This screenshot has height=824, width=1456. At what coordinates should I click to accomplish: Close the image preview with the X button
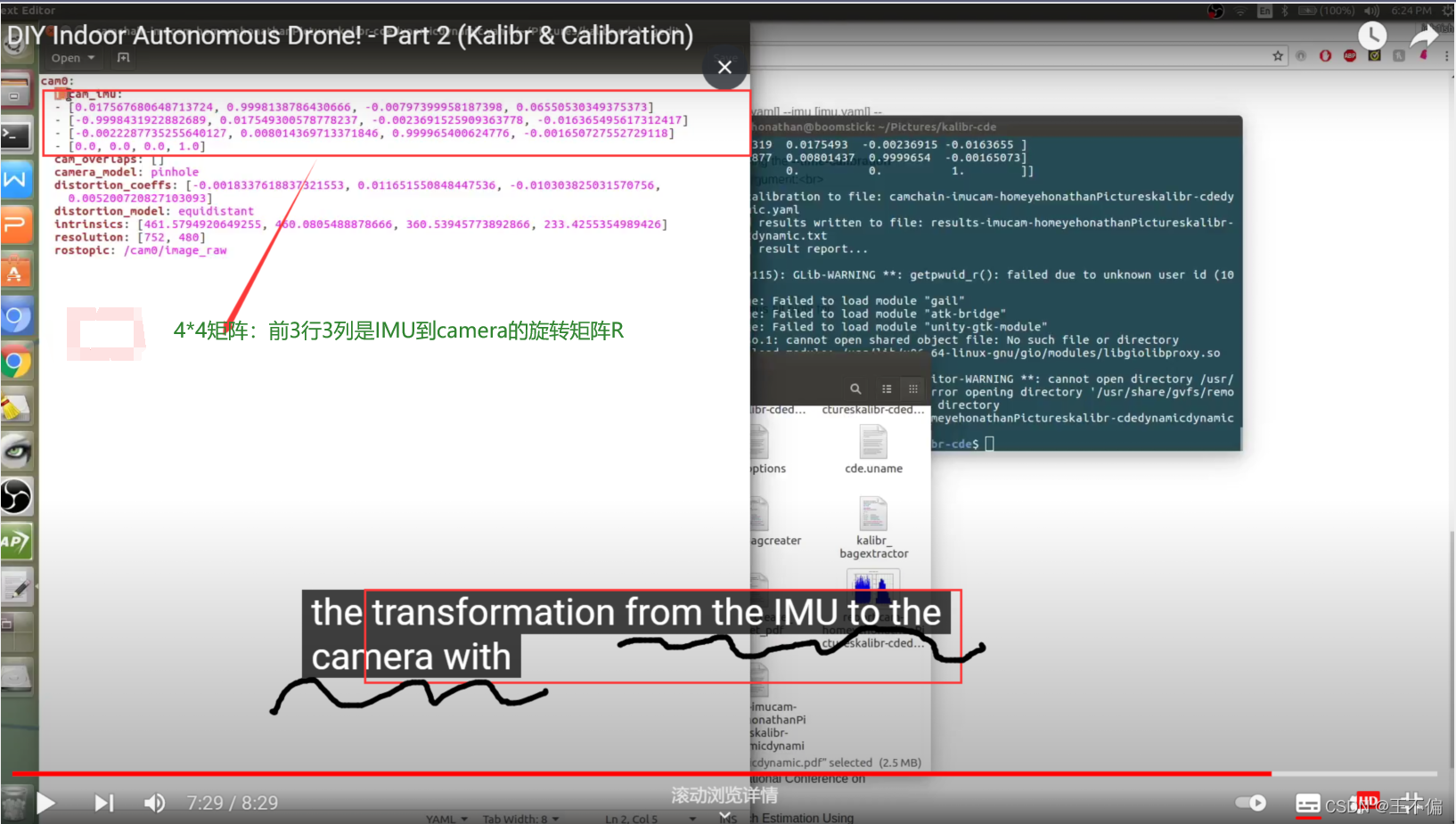pos(724,67)
